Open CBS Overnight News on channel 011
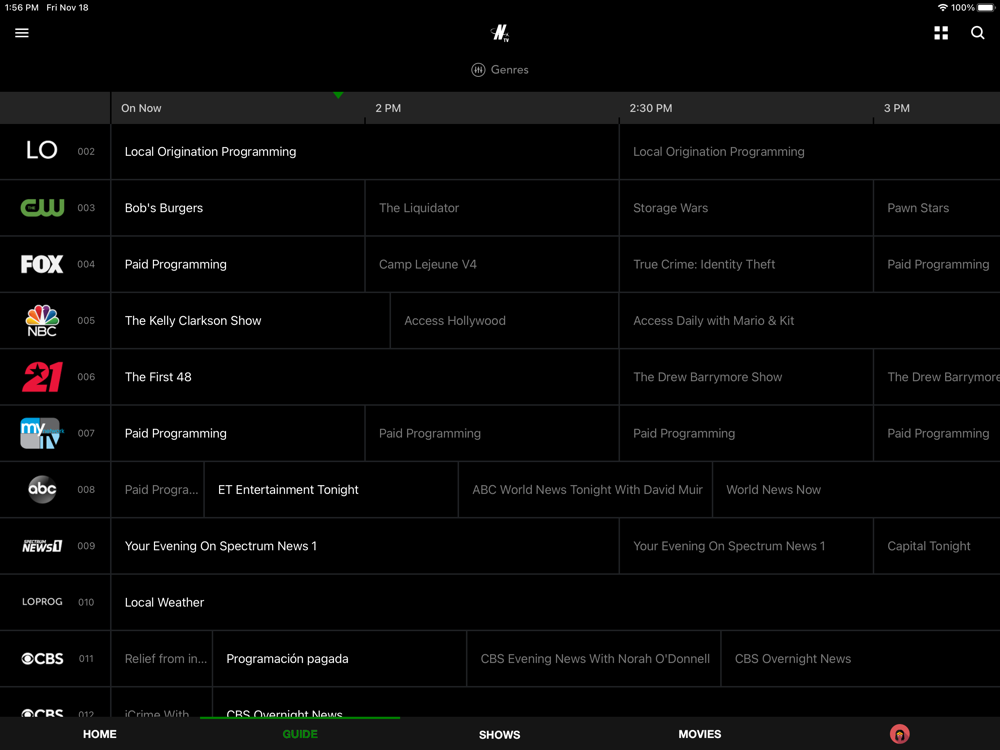Screen dimensions: 1000x750 point(861,659)
